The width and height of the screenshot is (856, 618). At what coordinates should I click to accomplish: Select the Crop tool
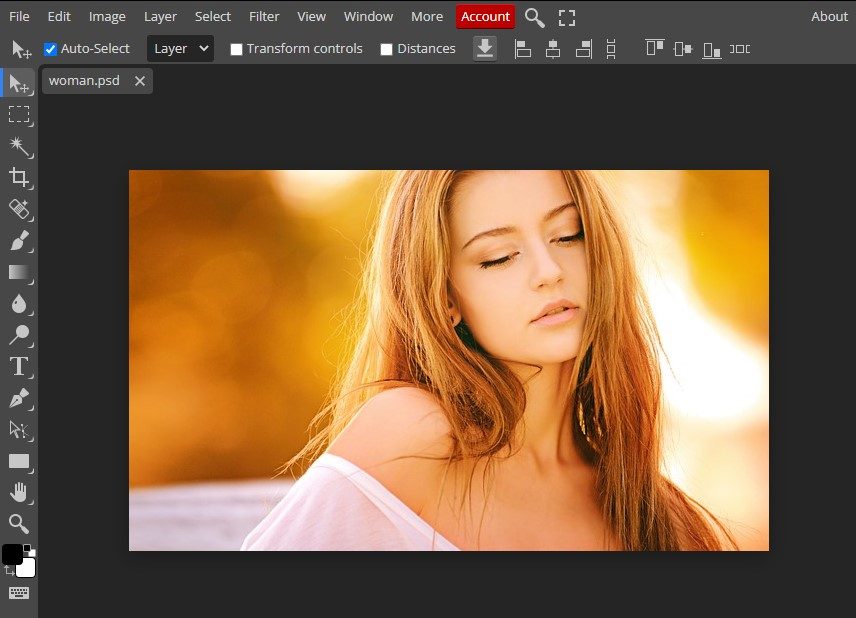[18, 178]
